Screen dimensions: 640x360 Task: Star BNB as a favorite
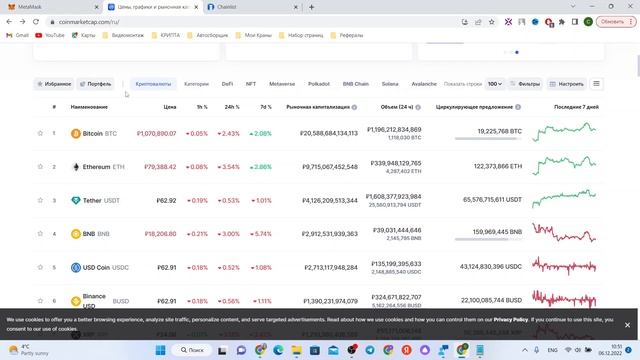pos(40,234)
